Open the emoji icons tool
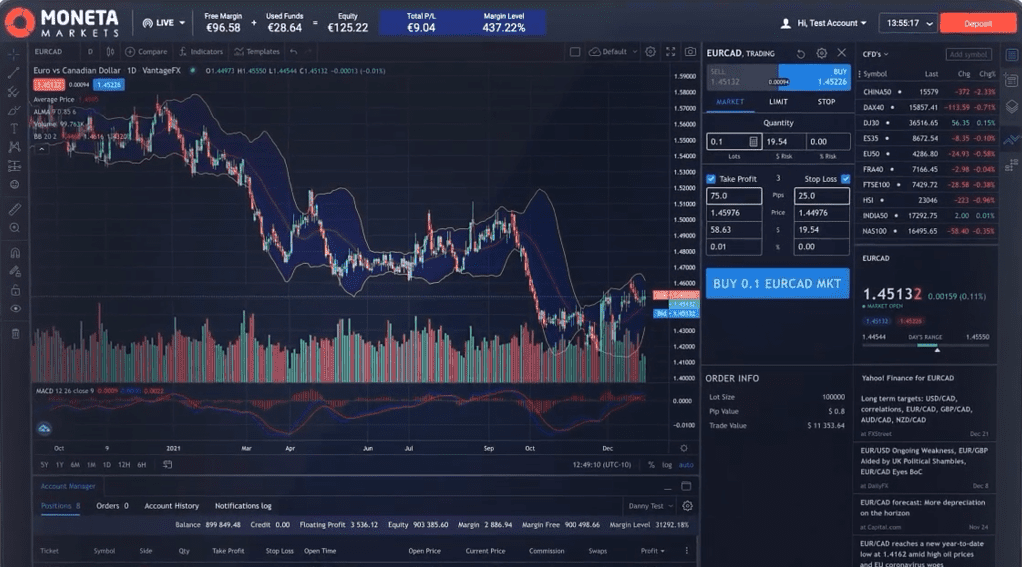This screenshot has height=567, width=1022. coord(14,184)
